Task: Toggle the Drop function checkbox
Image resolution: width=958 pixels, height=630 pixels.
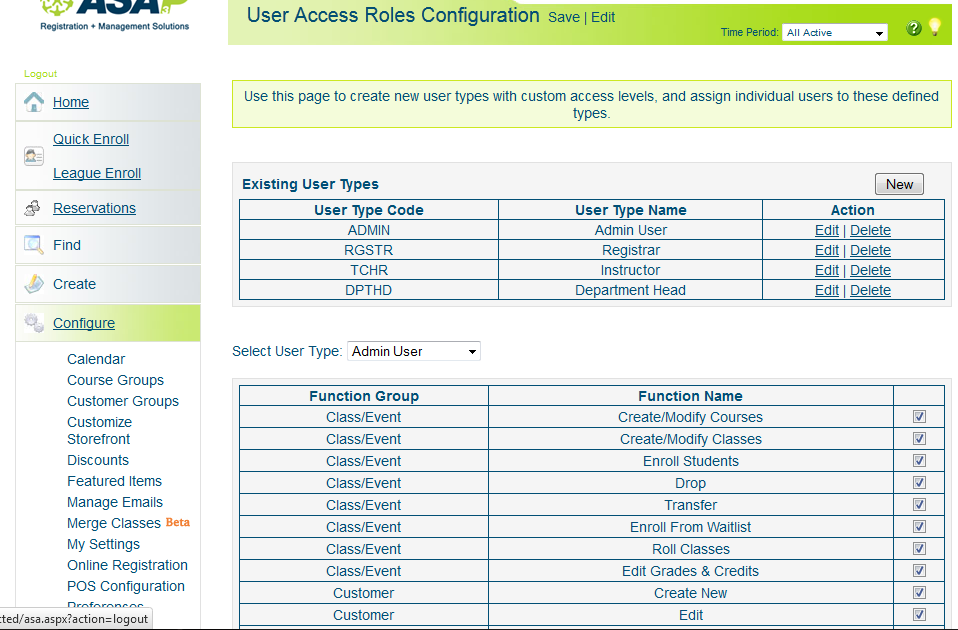Action: click(919, 483)
